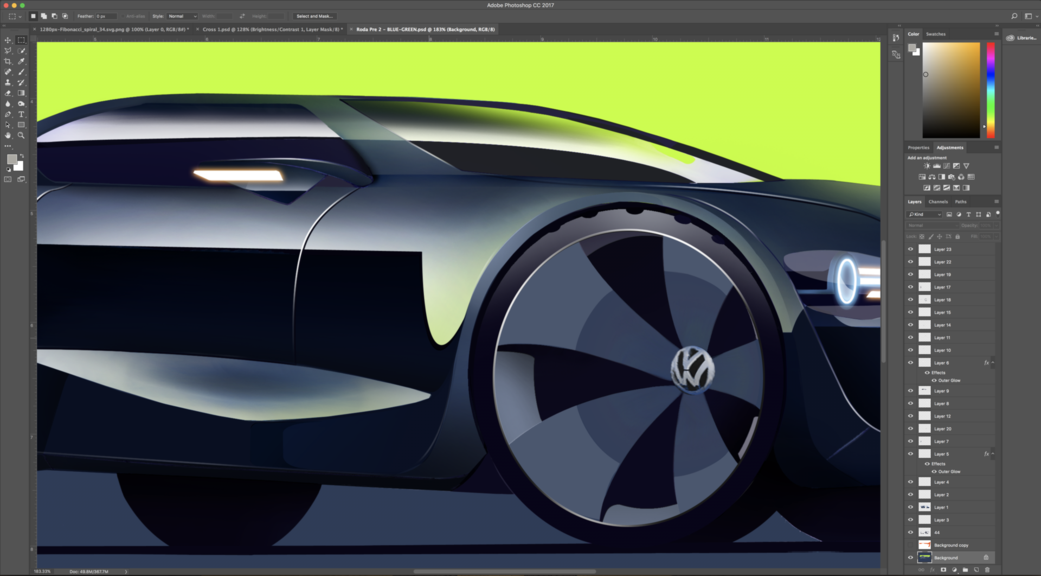Image resolution: width=1041 pixels, height=576 pixels.
Task: Hide Layer 9 via eye icon
Action: click(910, 391)
